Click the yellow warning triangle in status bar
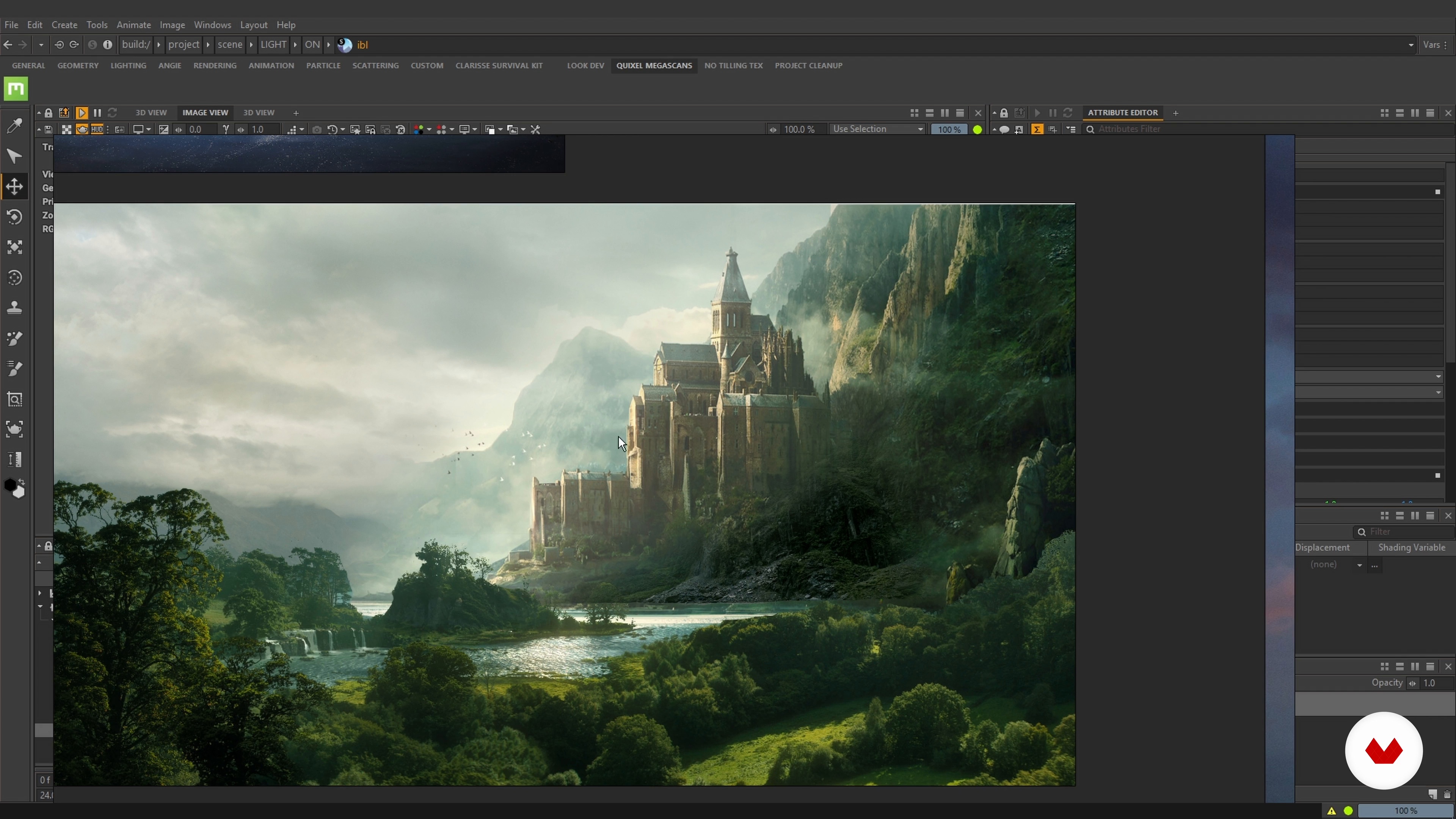Image resolution: width=1456 pixels, height=819 pixels. tap(1332, 811)
